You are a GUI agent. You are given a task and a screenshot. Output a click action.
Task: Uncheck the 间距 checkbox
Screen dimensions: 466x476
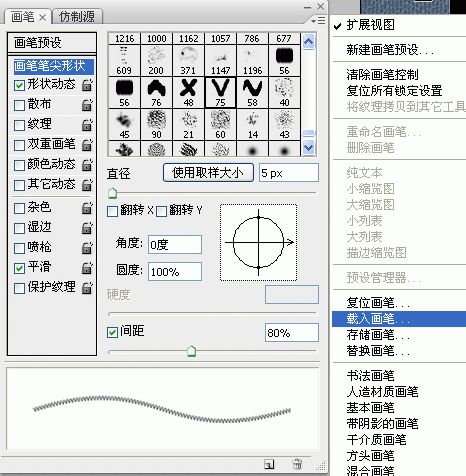(112, 332)
